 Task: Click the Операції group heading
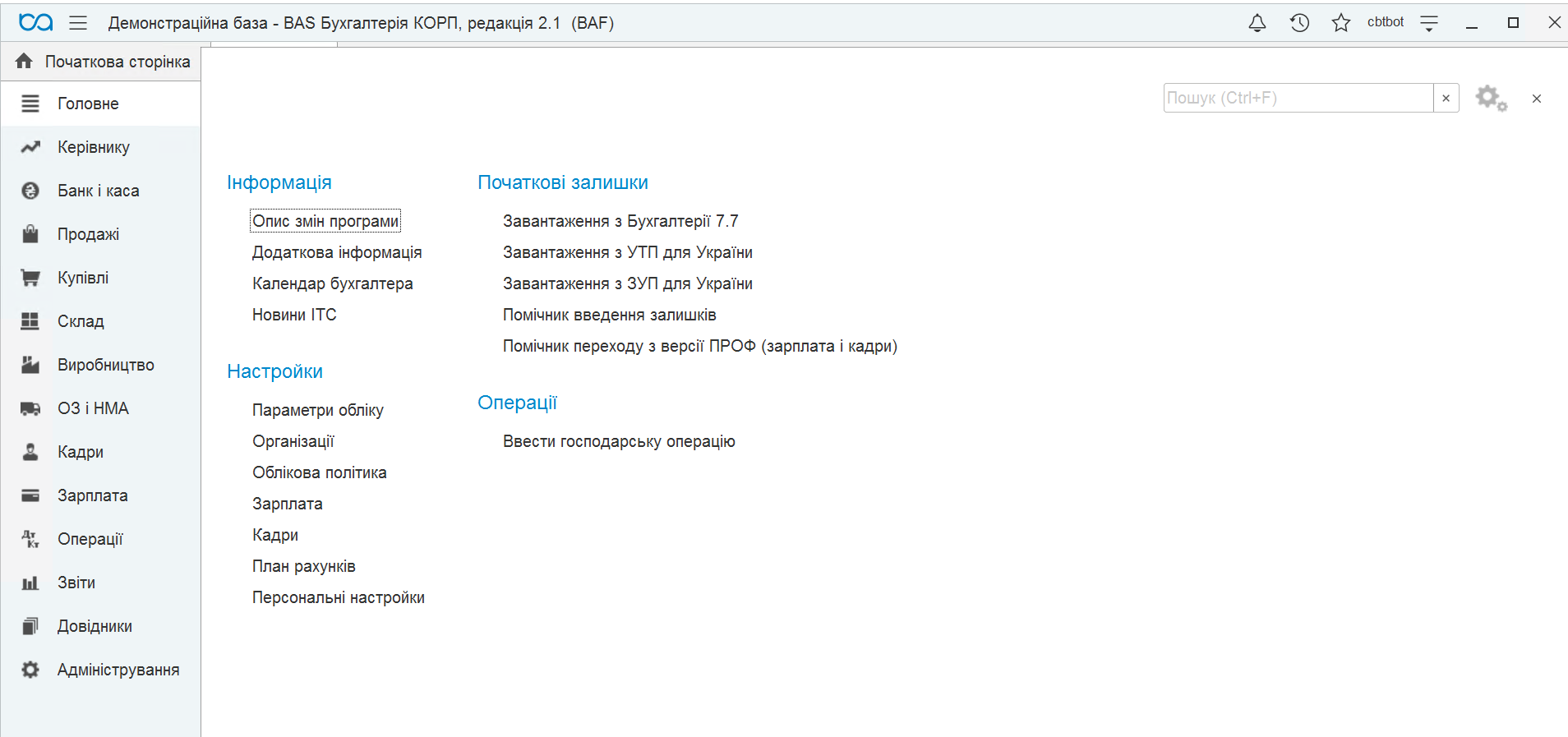click(517, 403)
